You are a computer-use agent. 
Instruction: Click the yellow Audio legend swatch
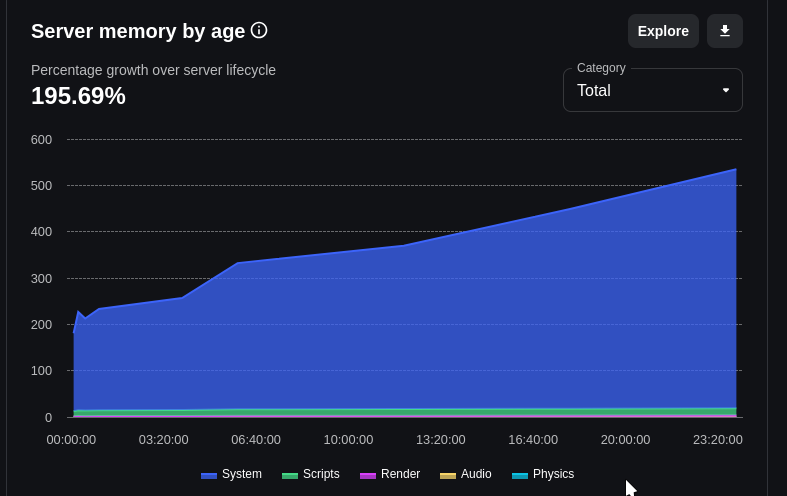point(448,475)
